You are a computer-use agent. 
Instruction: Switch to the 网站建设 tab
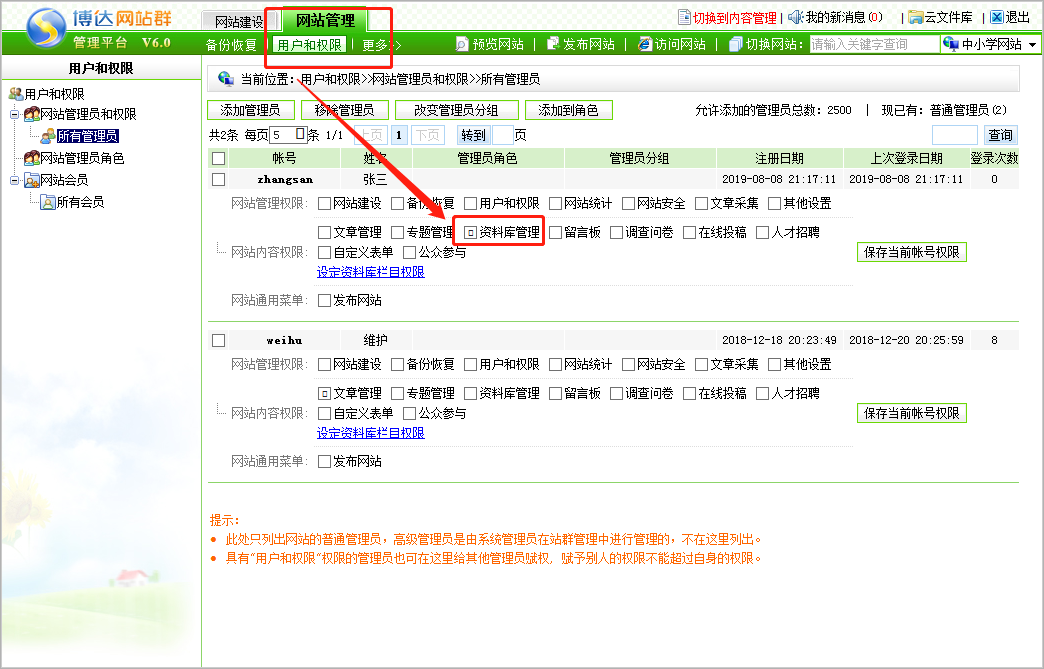pos(239,22)
